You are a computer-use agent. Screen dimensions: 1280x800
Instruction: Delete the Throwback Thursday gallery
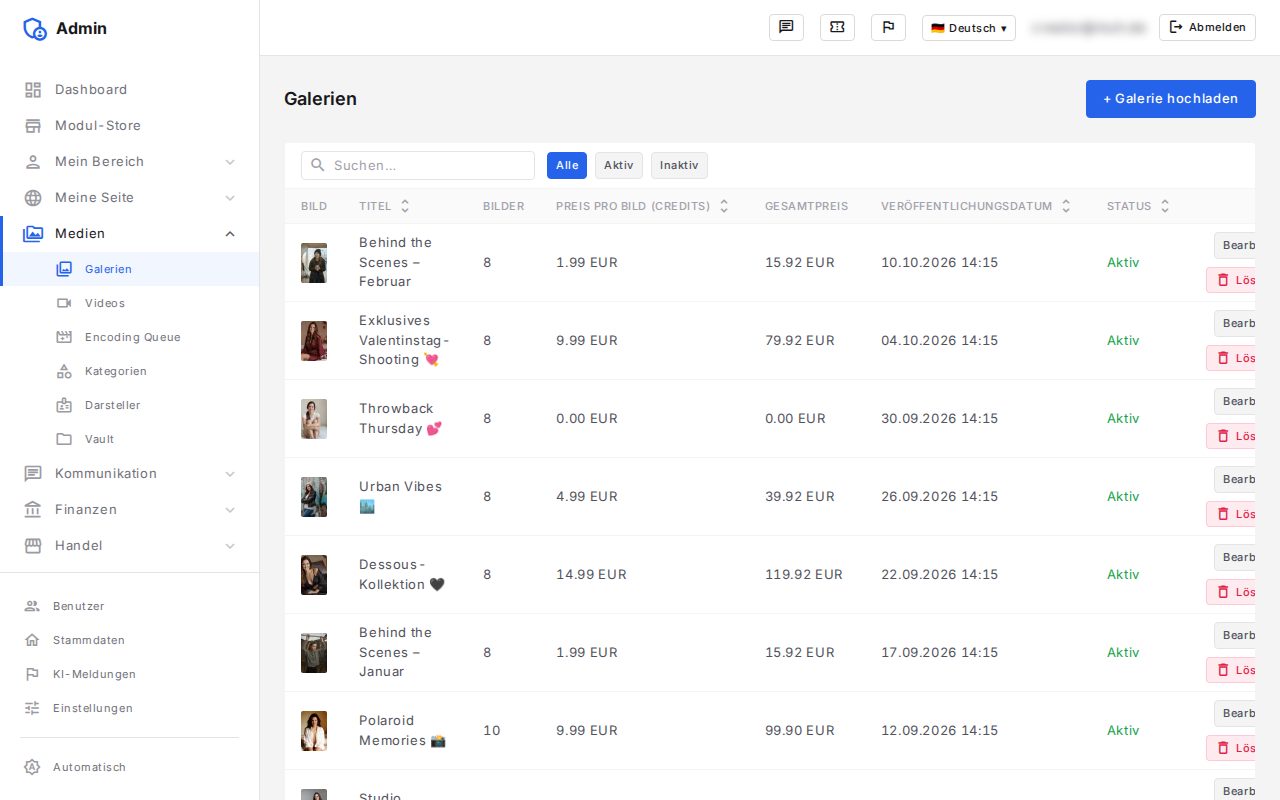1231,436
